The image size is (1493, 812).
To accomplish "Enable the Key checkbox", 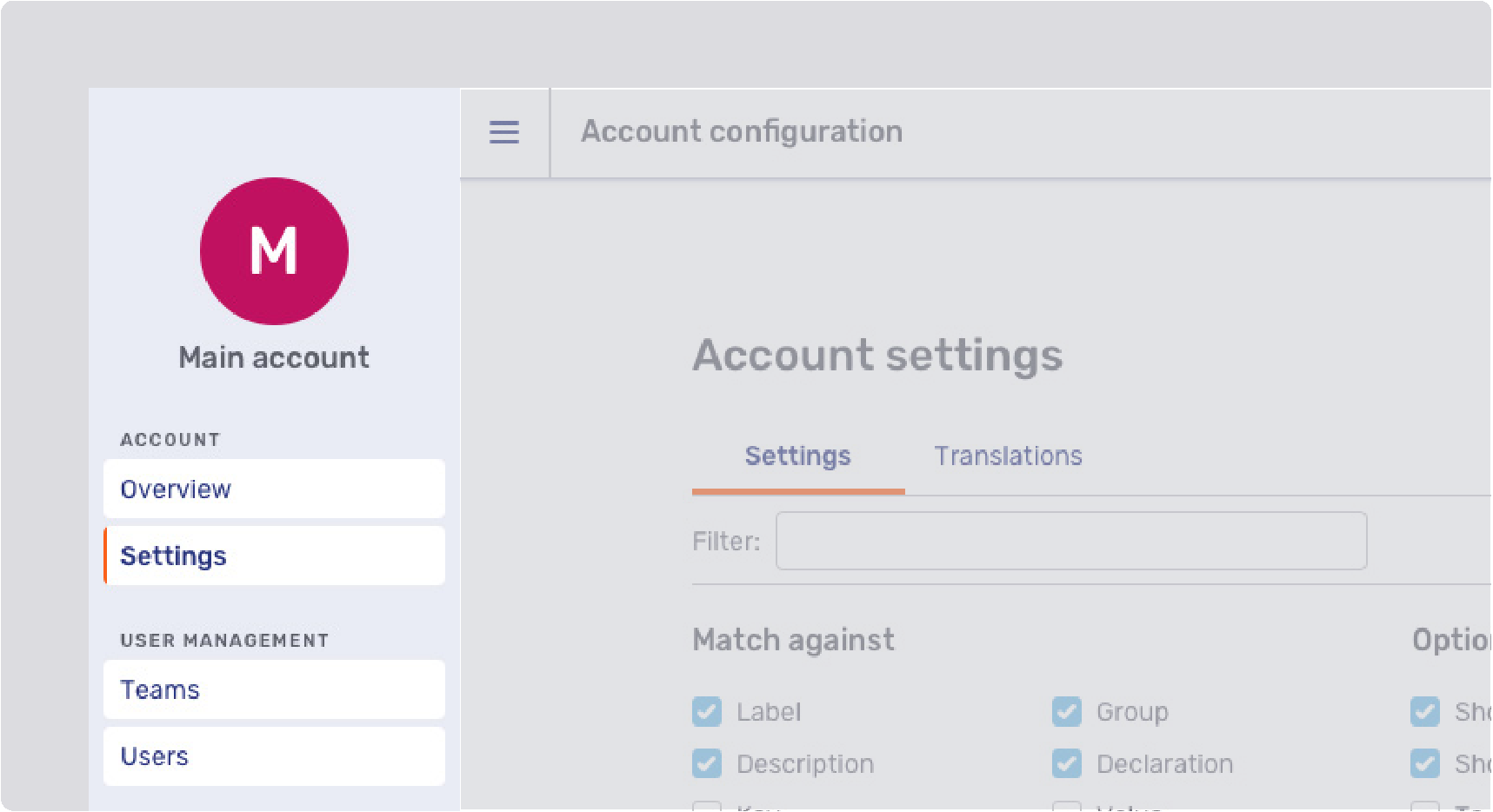I will tap(706, 807).
